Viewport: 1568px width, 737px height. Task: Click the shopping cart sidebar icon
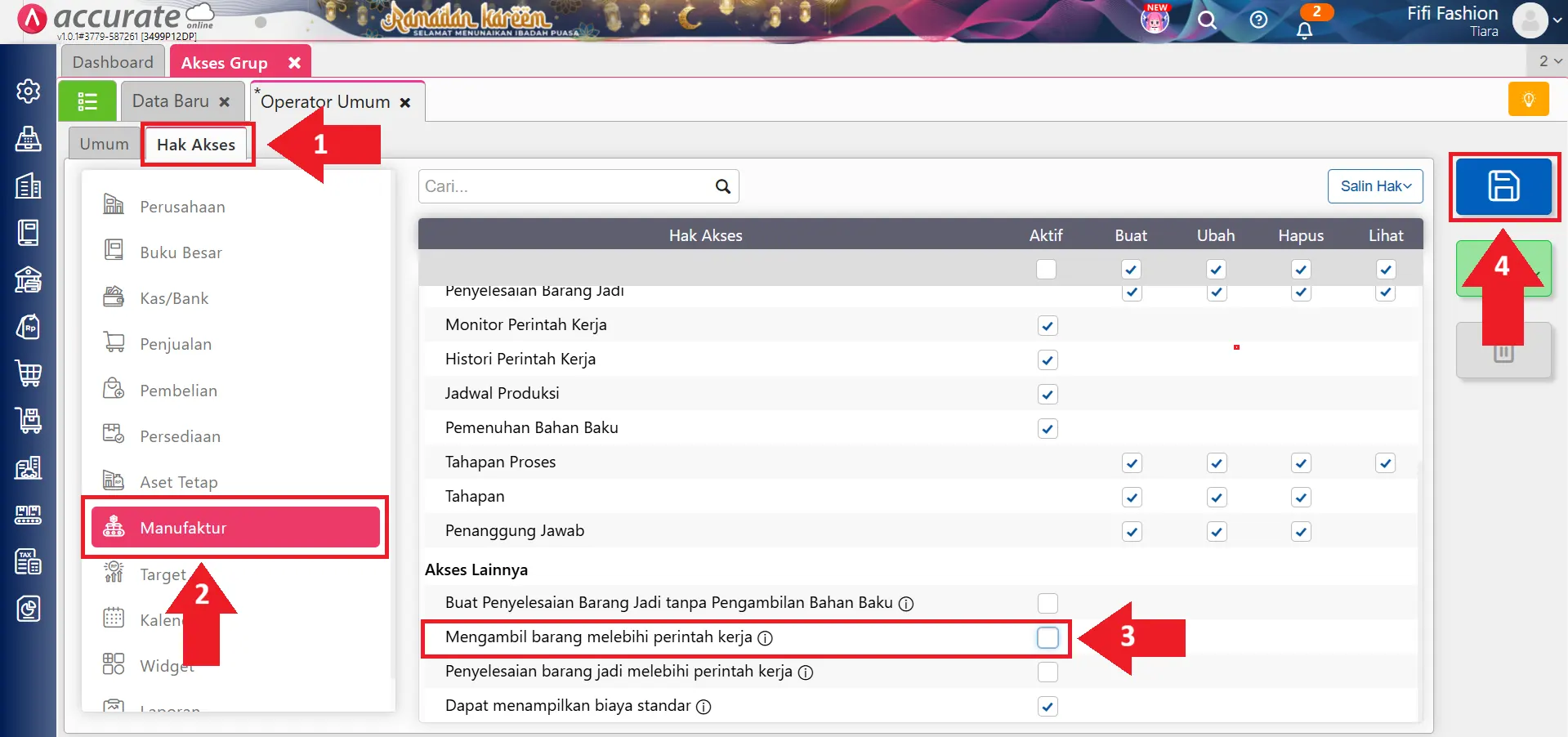(28, 373)
